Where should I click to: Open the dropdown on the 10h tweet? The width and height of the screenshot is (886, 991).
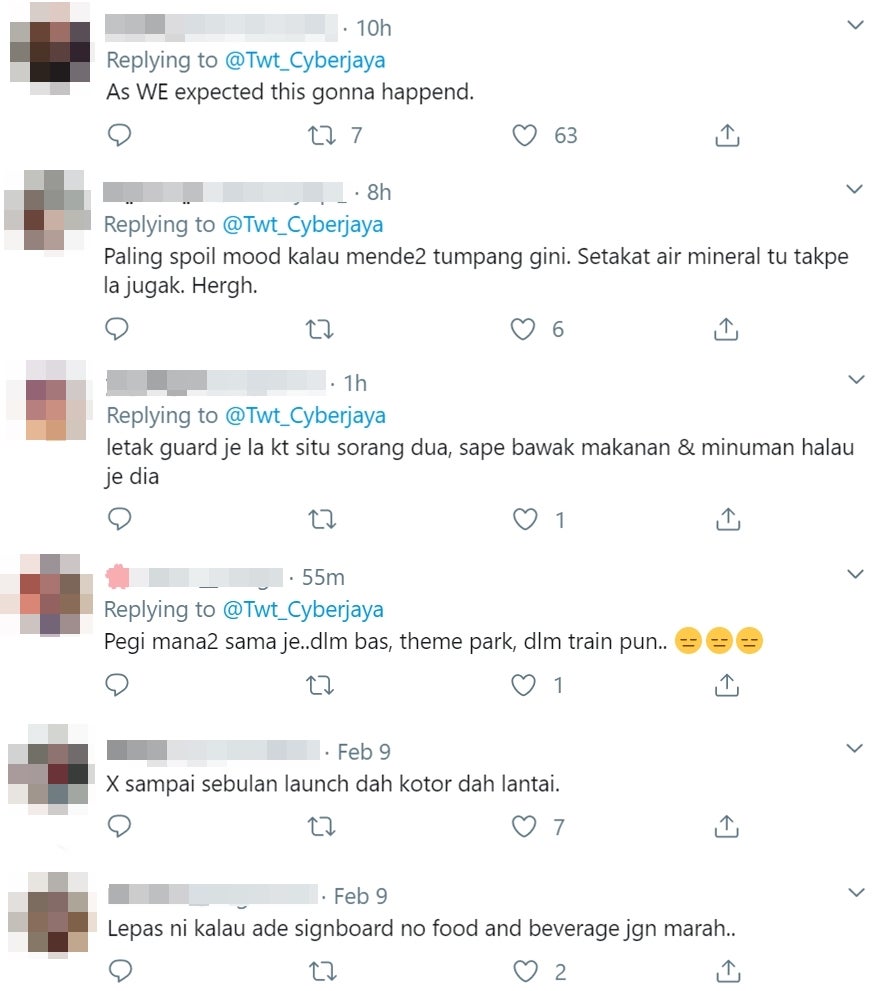click(855, 25)
